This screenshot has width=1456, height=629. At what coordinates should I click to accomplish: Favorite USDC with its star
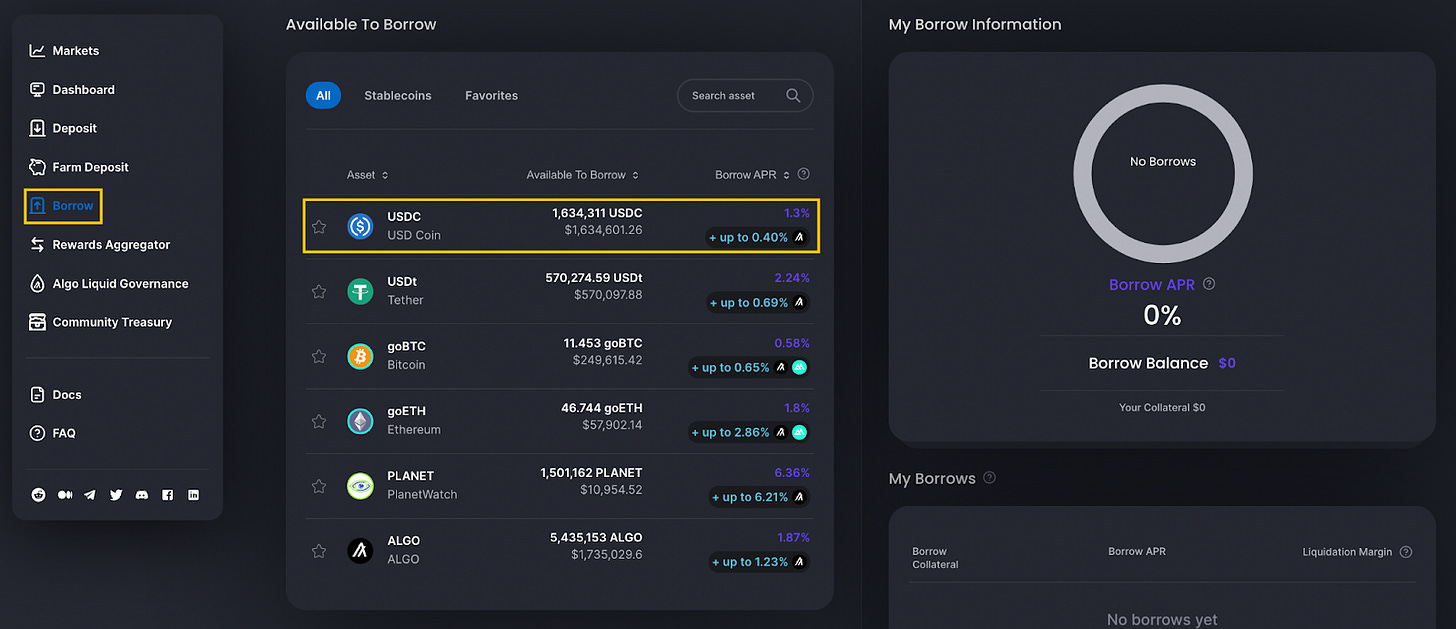click(x=319, y=227)
